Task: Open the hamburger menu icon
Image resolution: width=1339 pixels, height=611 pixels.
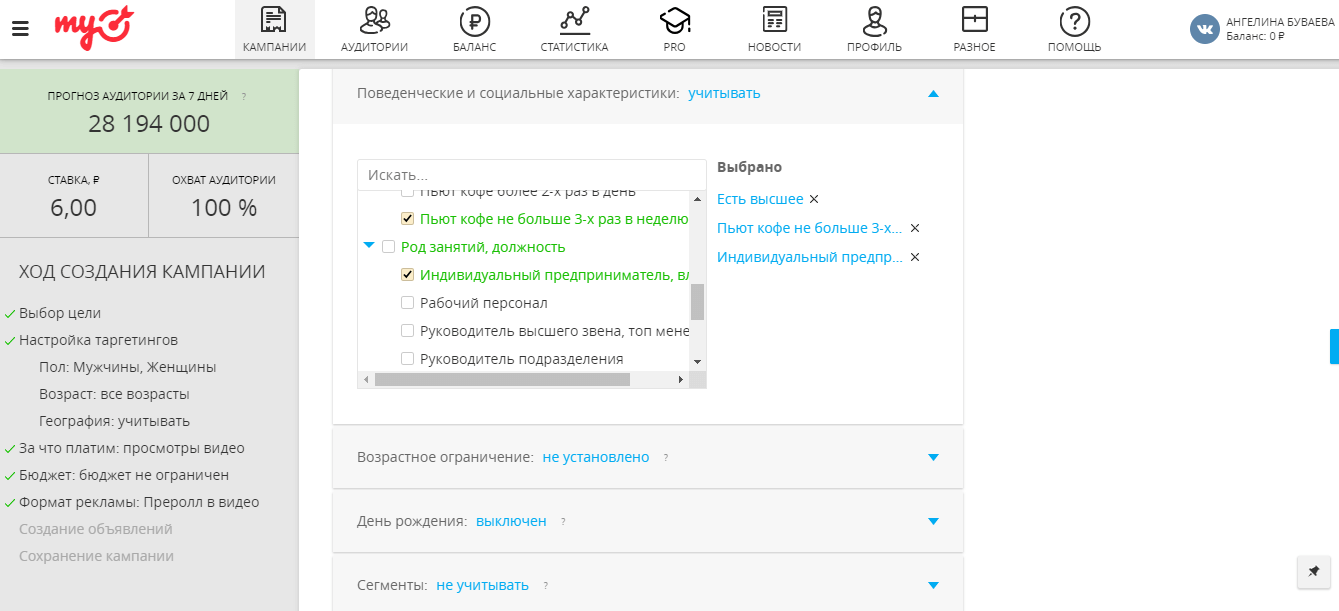Action: click(x=20, y=28)
